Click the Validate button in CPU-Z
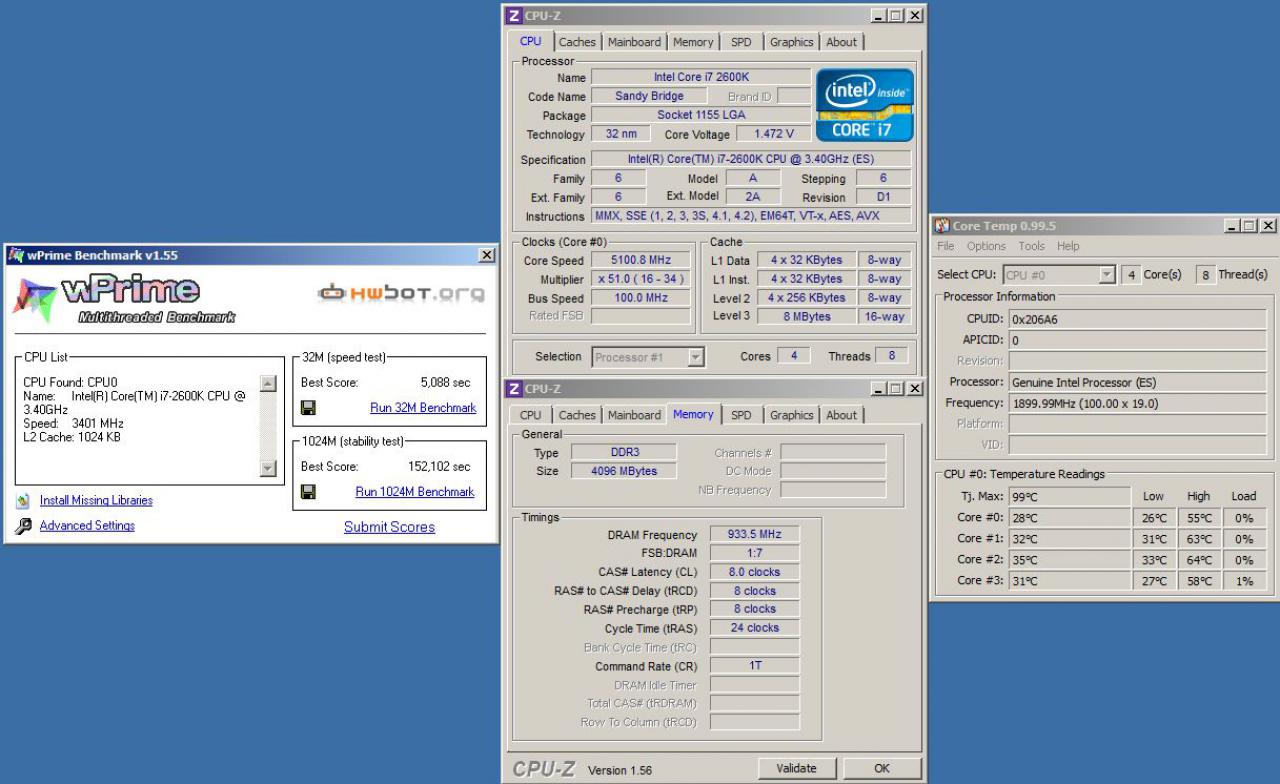 [796, 768]
